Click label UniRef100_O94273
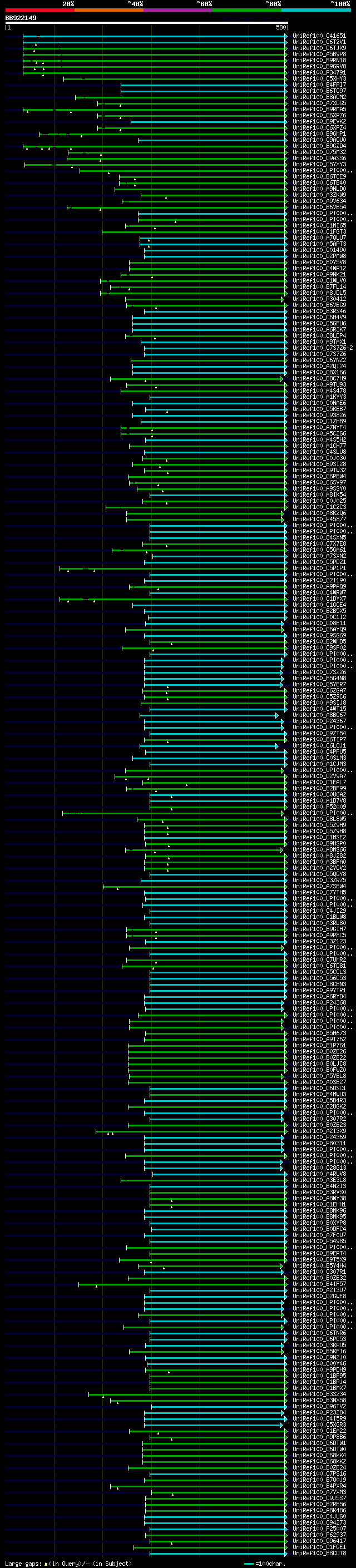This screenshot has width=356, height=1568. (x=319, y=1523)
